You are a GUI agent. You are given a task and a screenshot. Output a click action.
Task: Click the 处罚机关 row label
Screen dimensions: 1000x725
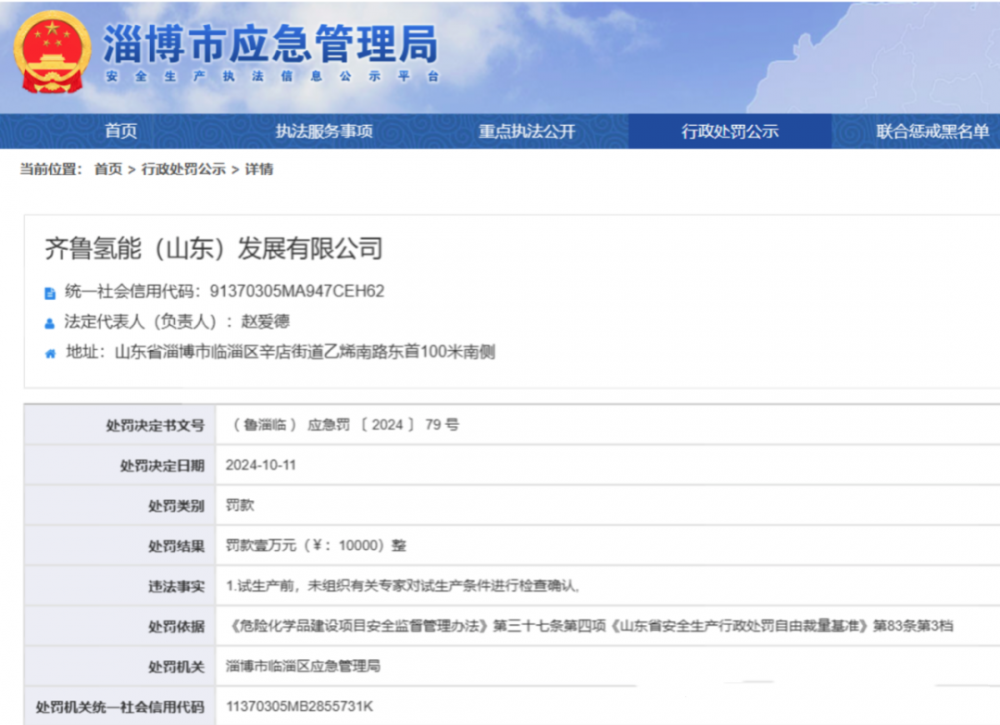click(x=176, y=666)
